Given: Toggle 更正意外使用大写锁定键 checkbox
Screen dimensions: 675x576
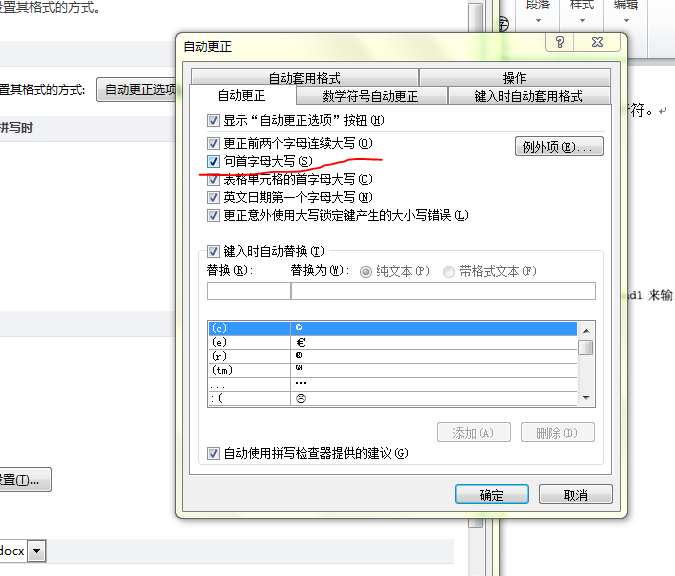Looking at the screenshot, I should [213, 215].
